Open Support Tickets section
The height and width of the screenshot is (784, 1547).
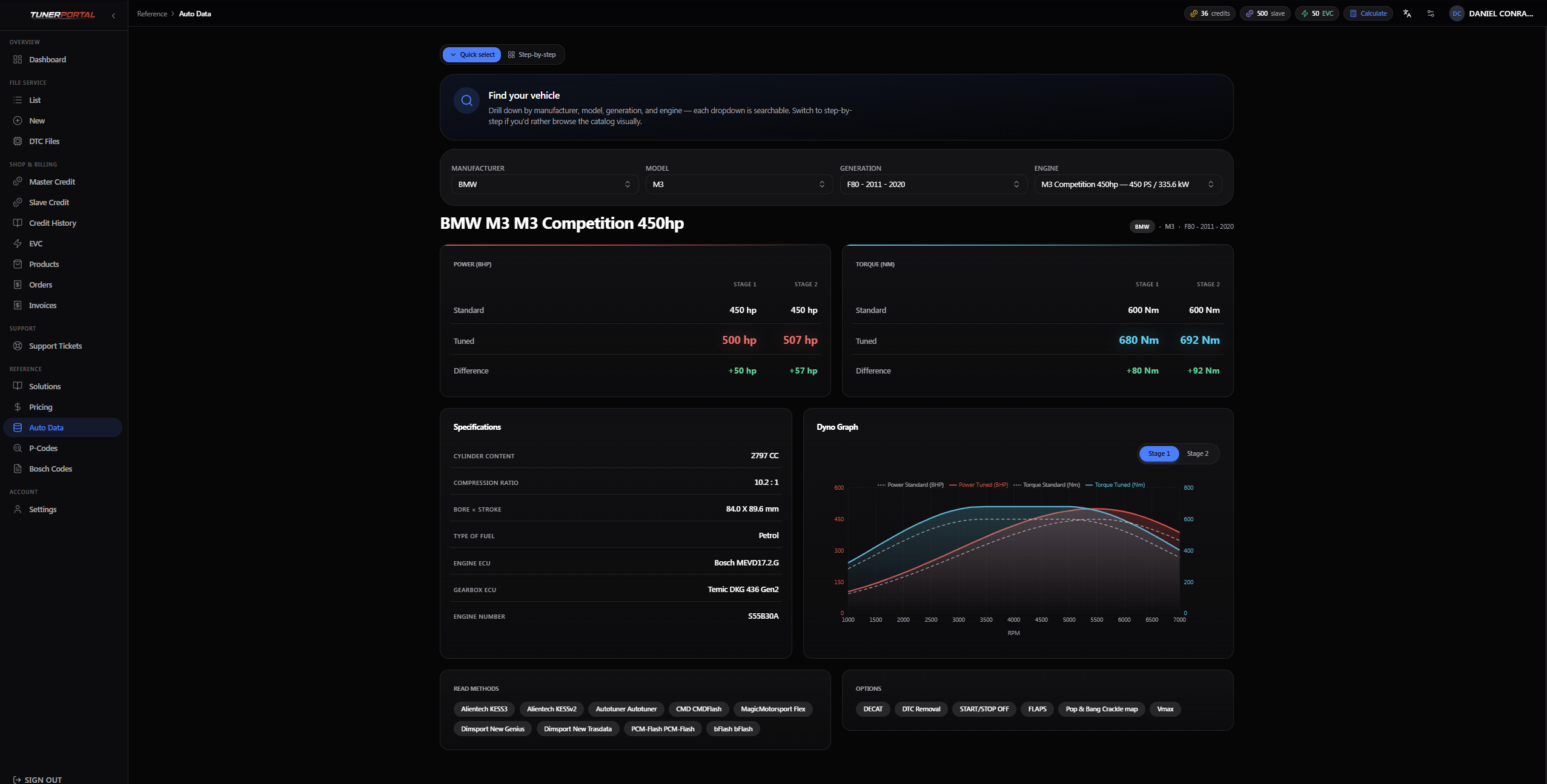(63, 346)
